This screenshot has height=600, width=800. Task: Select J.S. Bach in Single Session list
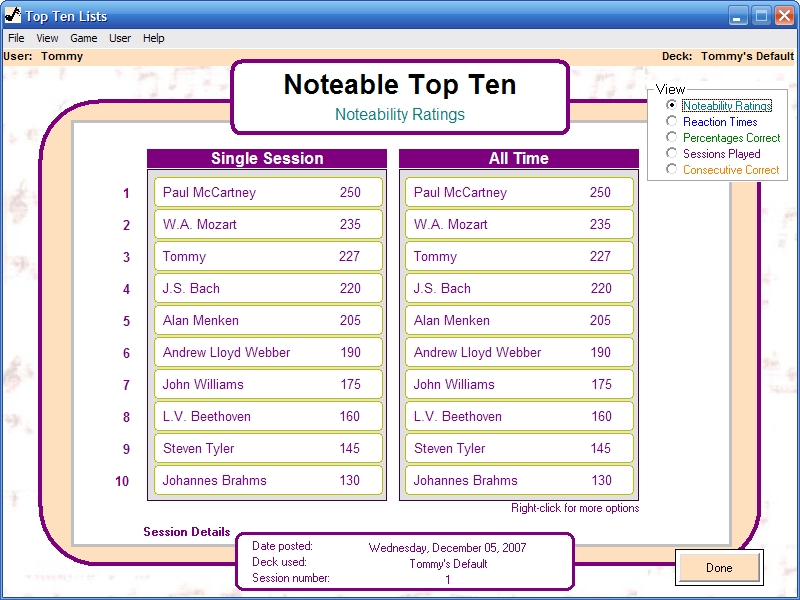[268, 288]
